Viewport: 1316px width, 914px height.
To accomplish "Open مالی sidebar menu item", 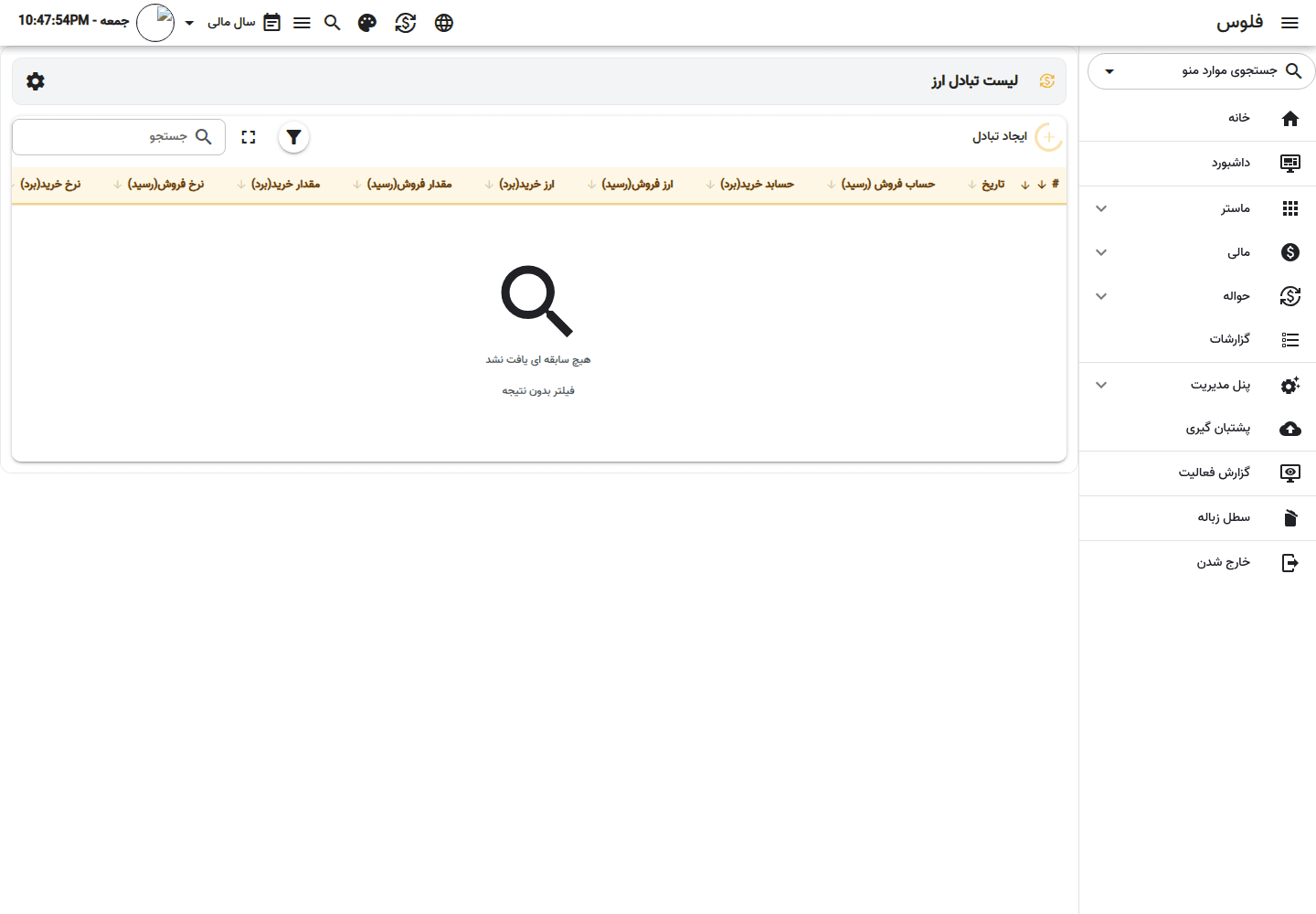I will point(1197,252).
